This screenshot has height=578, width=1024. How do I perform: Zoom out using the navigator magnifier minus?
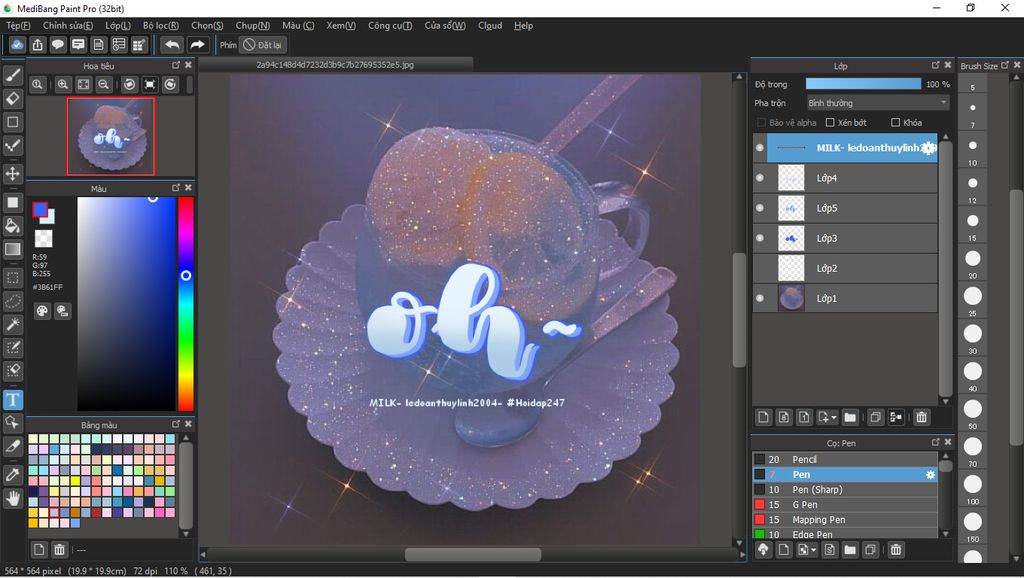103,84
